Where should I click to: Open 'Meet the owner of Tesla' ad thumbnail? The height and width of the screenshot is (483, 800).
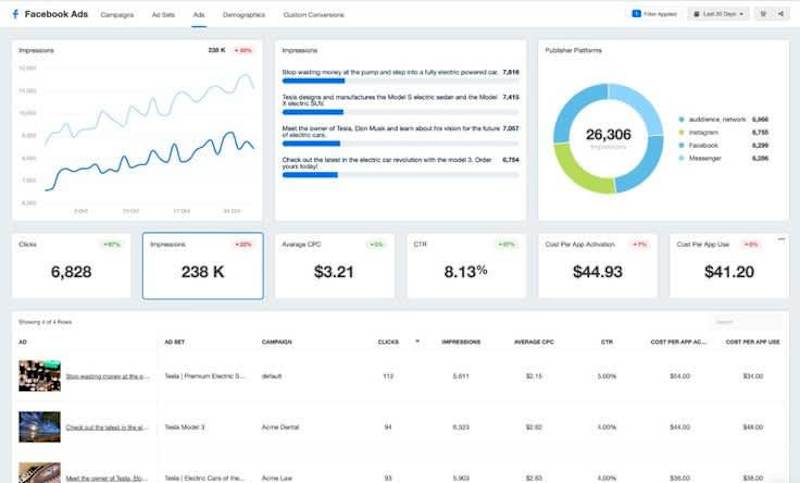[x=40, y=473]
